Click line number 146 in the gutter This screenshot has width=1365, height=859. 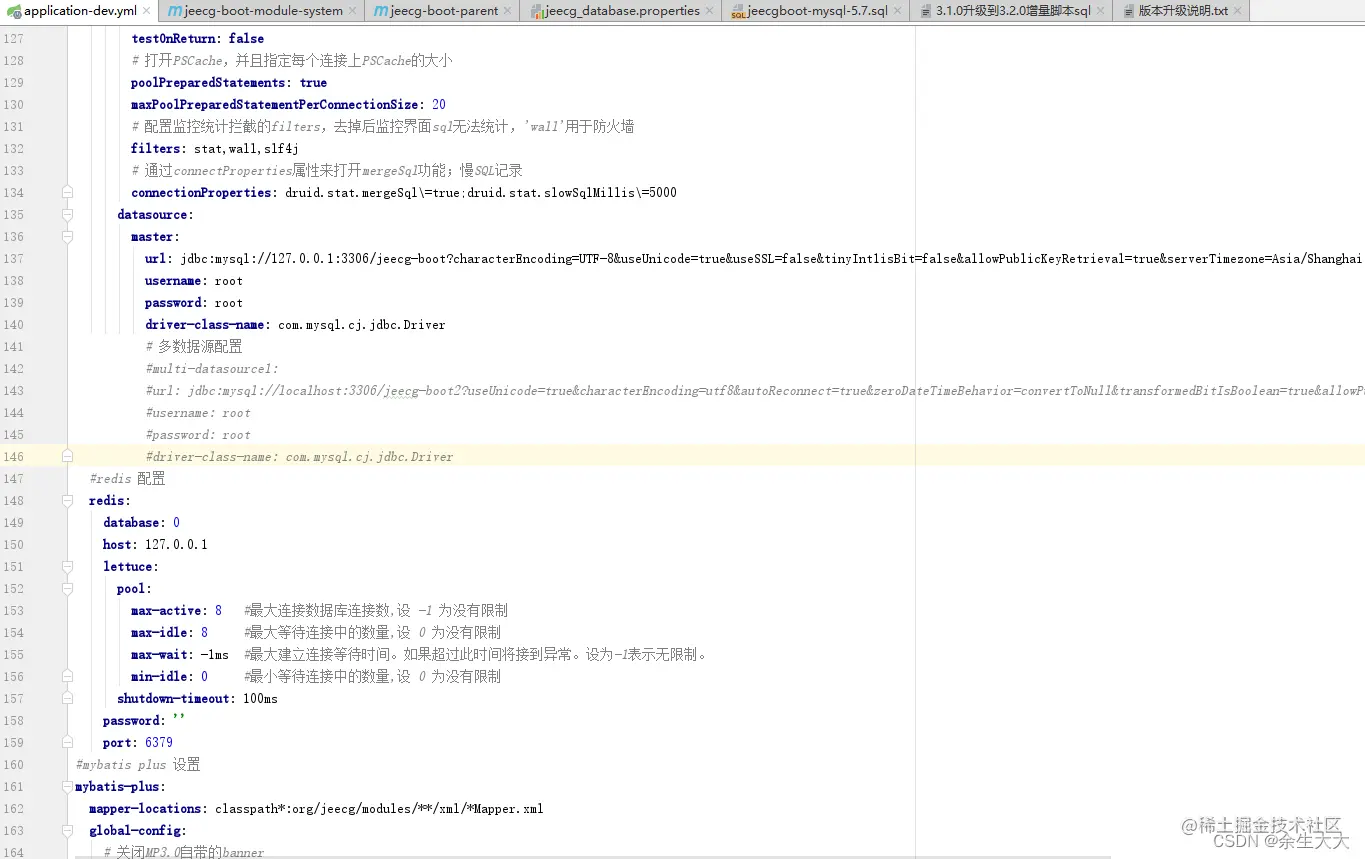click(x=13, y=456)
